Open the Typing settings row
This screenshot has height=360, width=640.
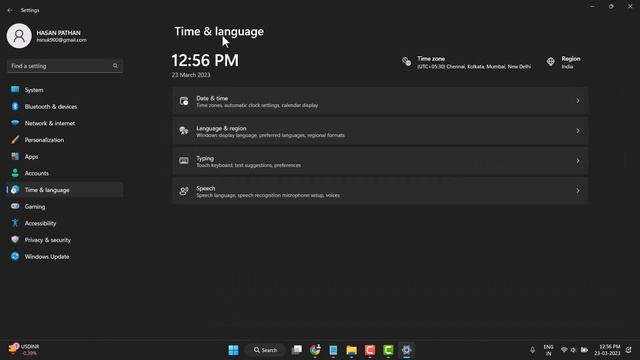(x=380, y=161)
